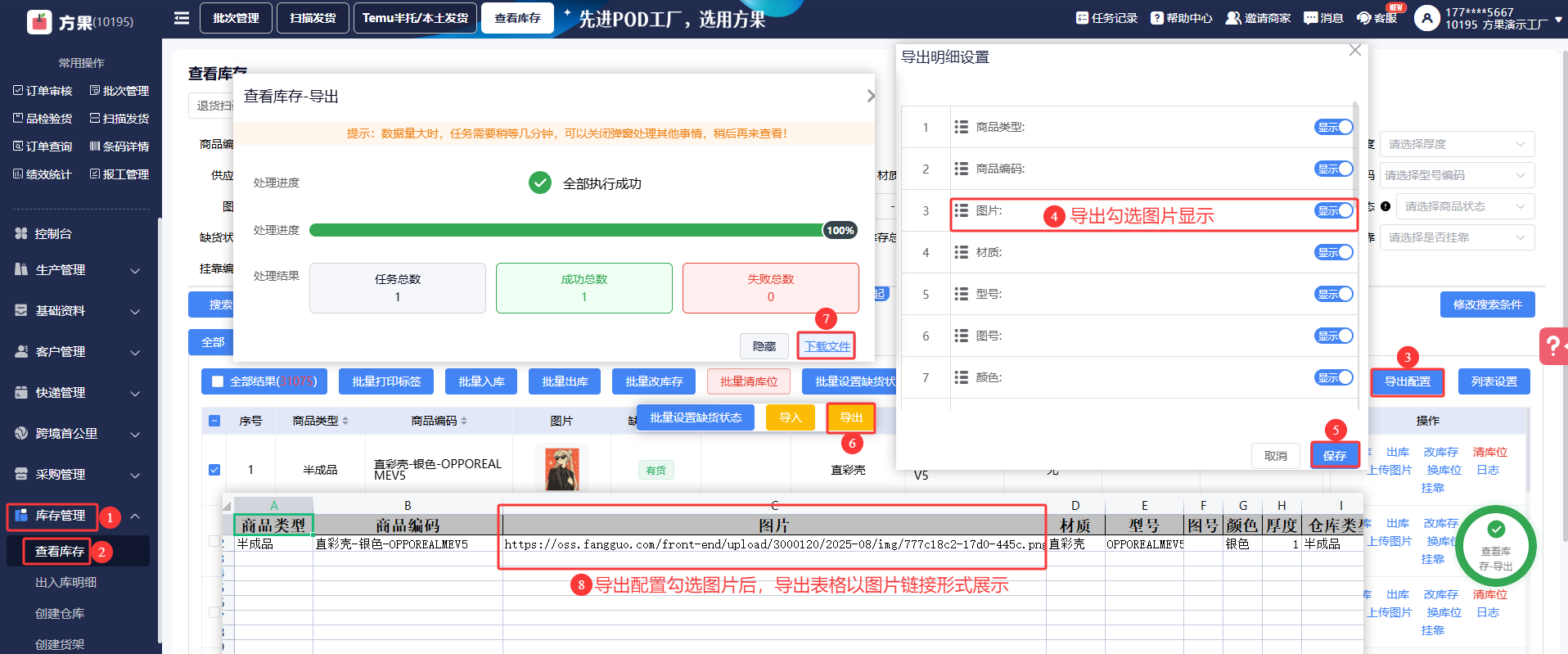
Task: Uncheck the row 1 半成品 checkbox
Action: [x=214, y=470]
